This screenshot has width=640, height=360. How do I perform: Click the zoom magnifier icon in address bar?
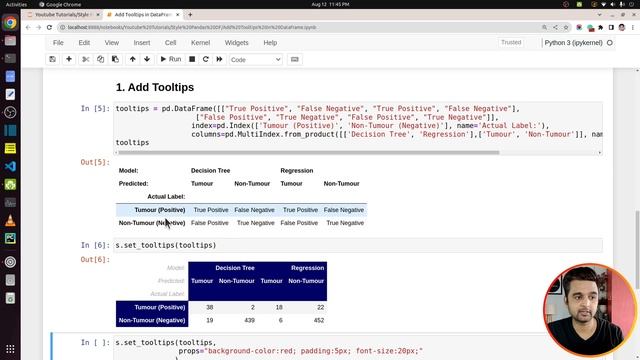(544, 27)
